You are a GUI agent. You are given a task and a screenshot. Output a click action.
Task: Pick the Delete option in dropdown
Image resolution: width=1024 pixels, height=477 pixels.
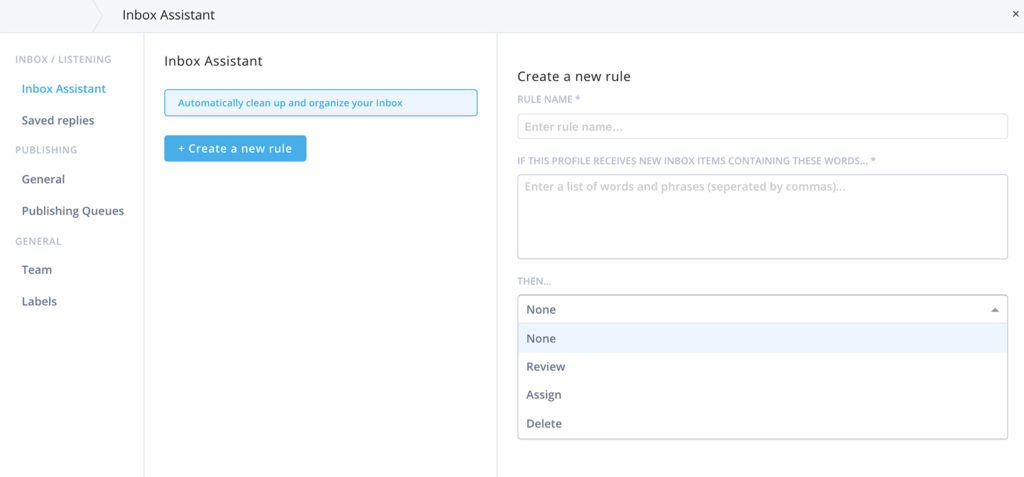pos(544,424)
